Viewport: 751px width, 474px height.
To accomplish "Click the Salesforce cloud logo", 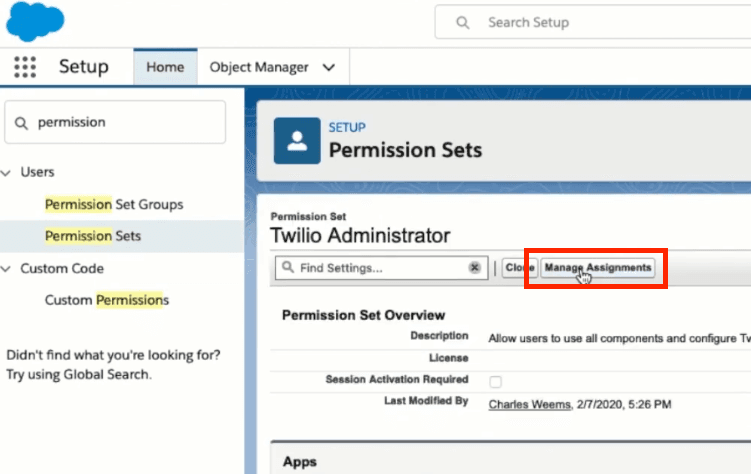I will (x=35, y=21).
